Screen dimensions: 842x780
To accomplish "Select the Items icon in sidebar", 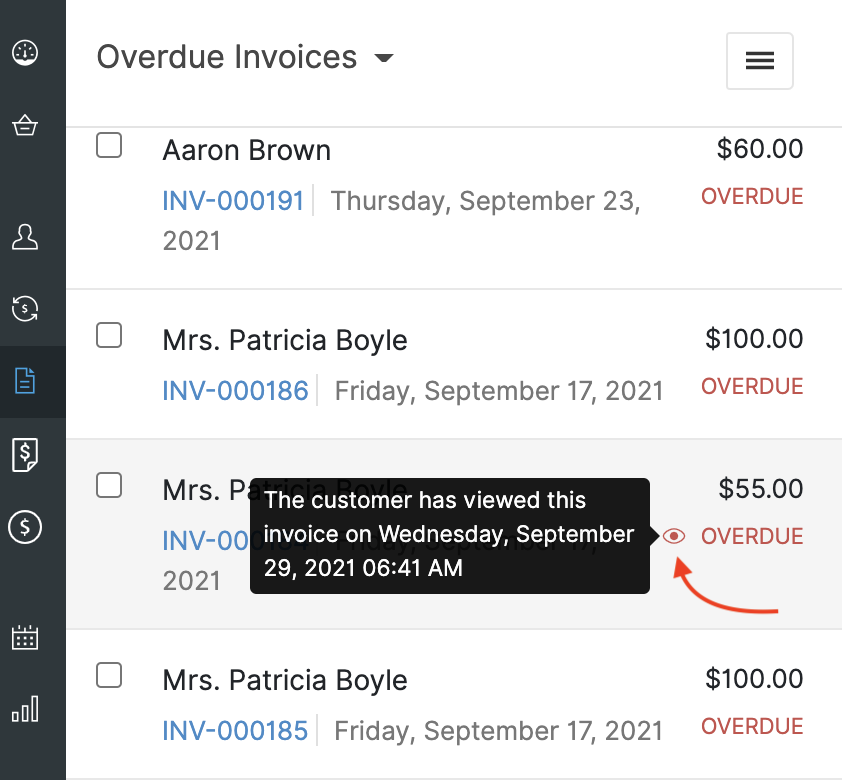I will tap(24, 125).
